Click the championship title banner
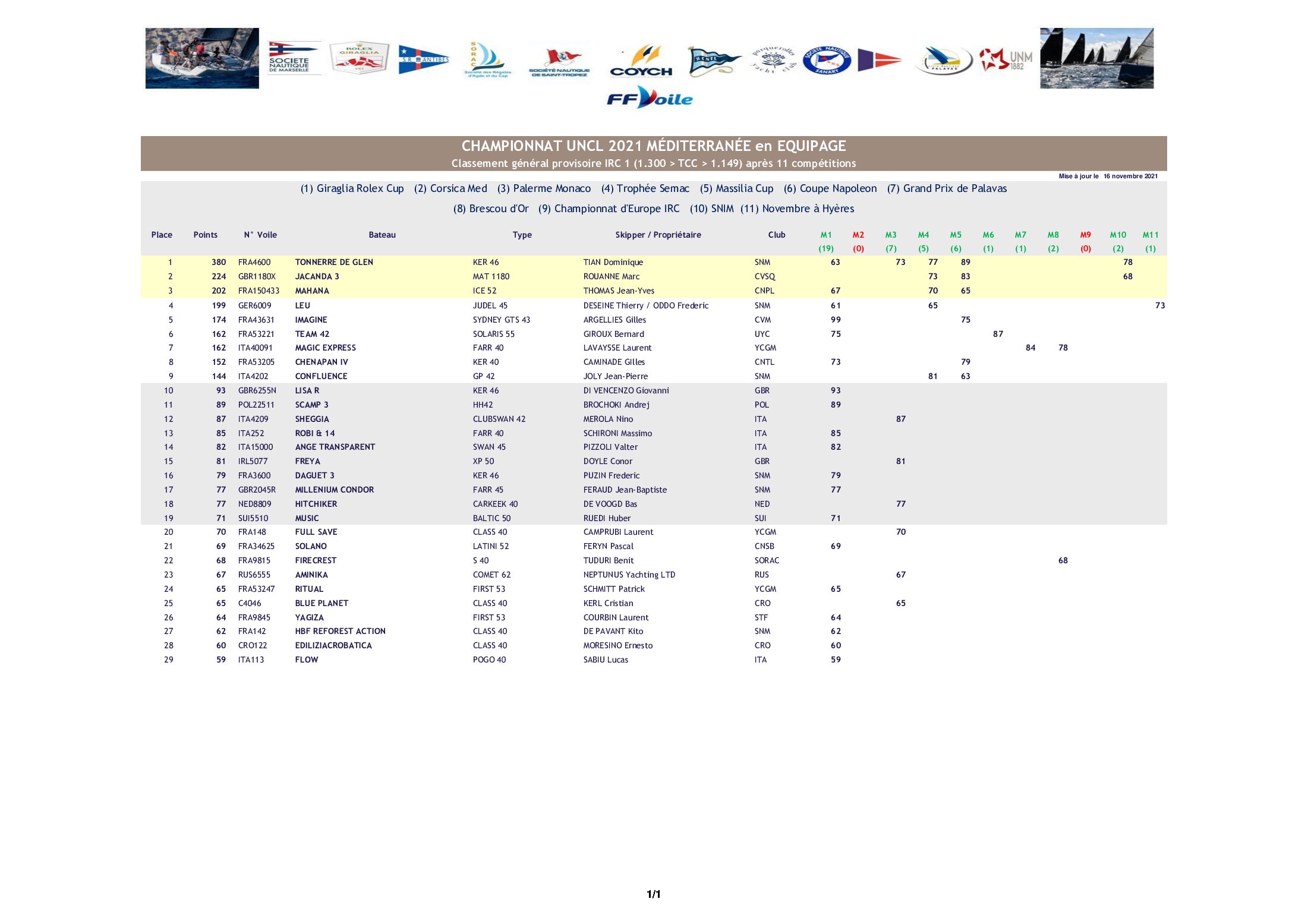This screenshot has width=1308, height=924. point(654,153)
